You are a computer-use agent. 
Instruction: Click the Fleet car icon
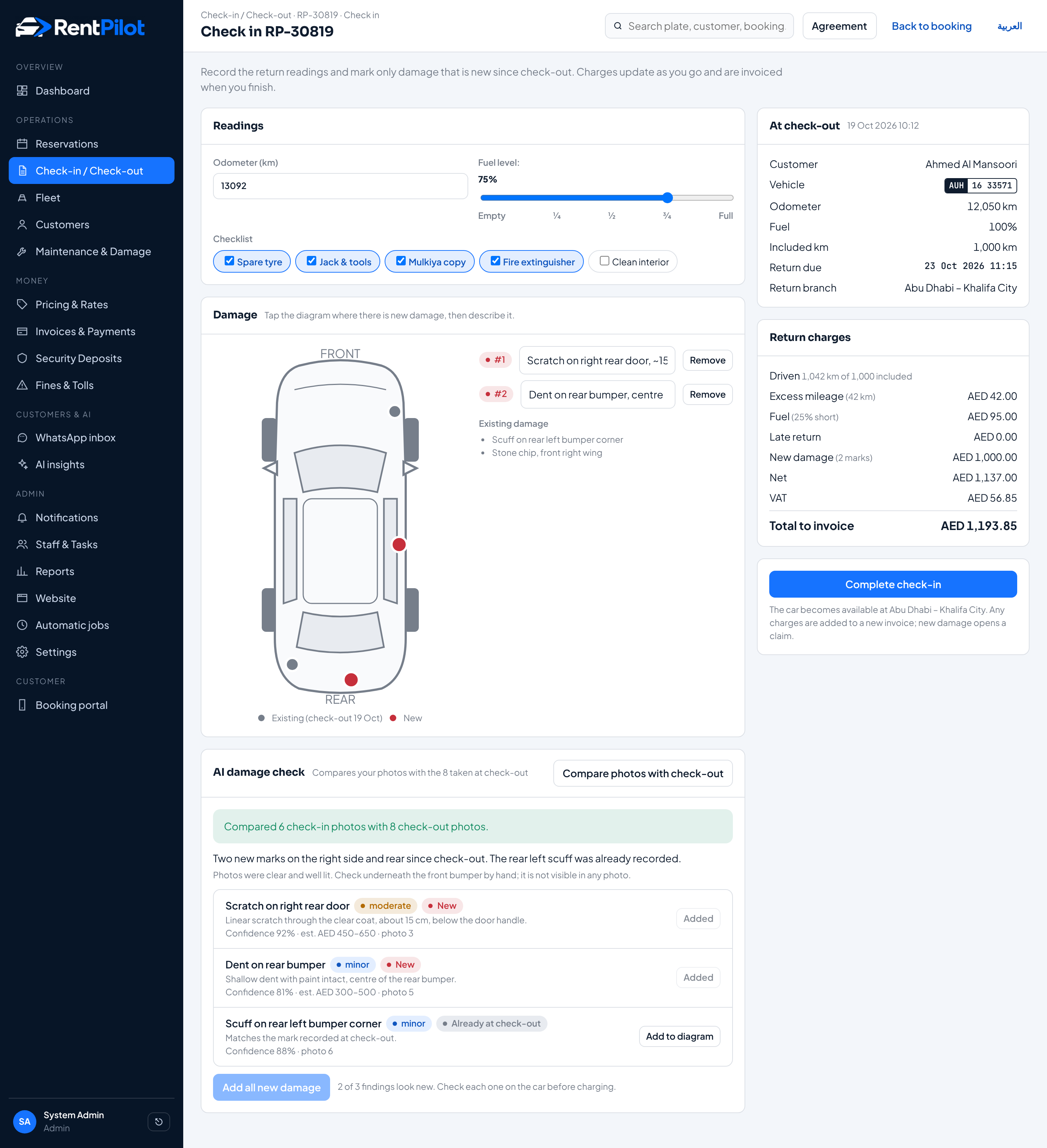(22, 198)
